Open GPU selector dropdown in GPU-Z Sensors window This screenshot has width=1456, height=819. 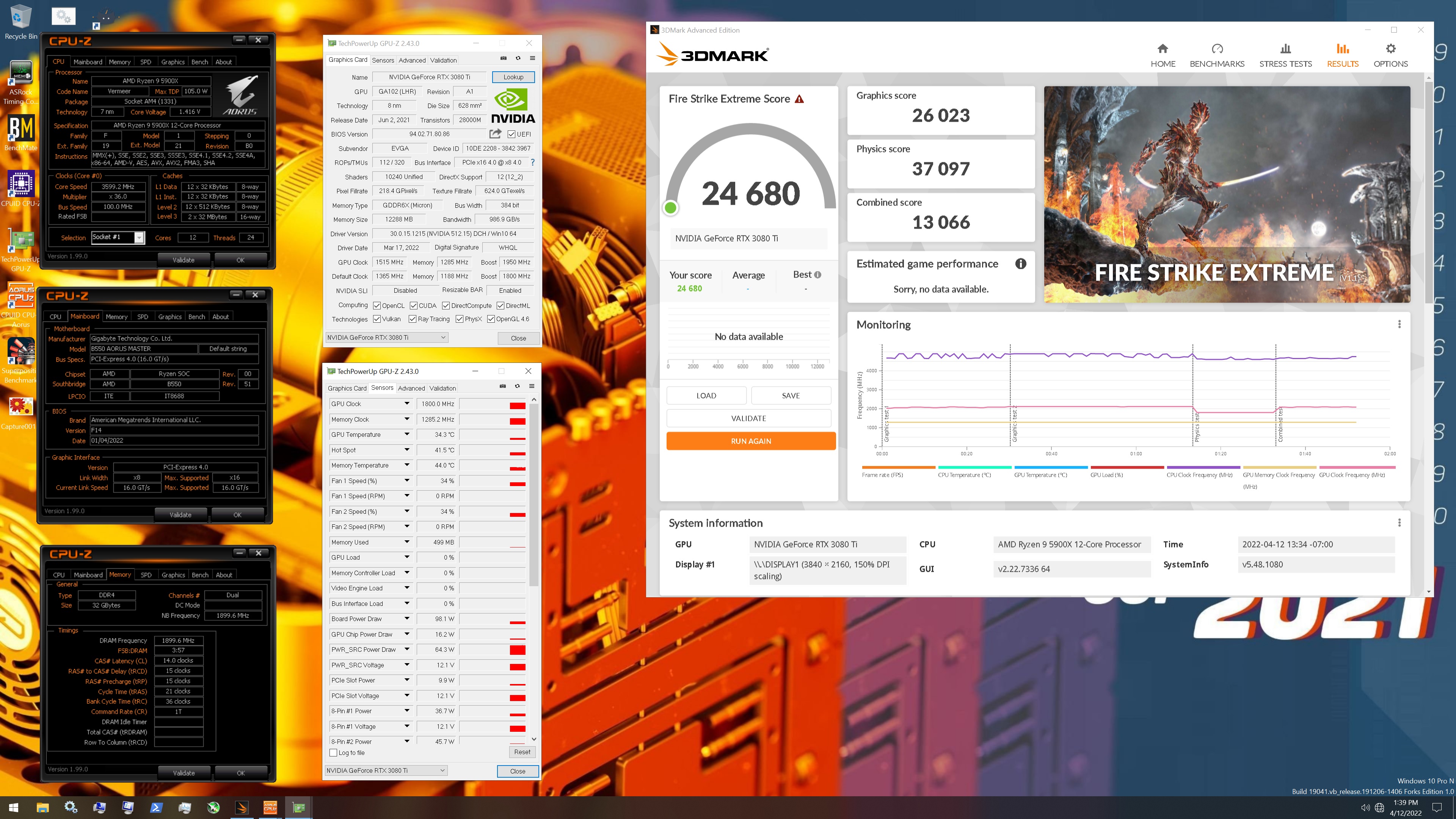pos(386,770)
